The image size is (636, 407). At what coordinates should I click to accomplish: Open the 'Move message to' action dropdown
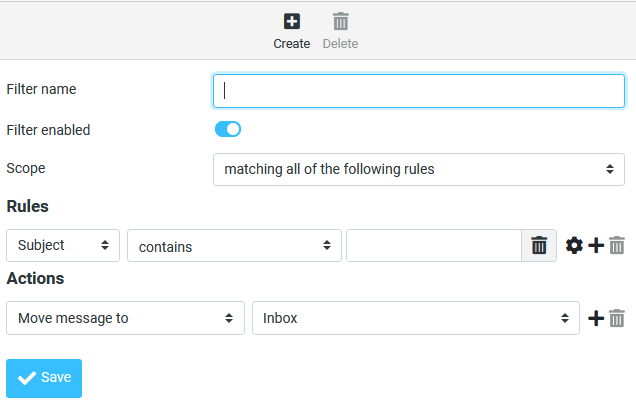click(125, 318)
